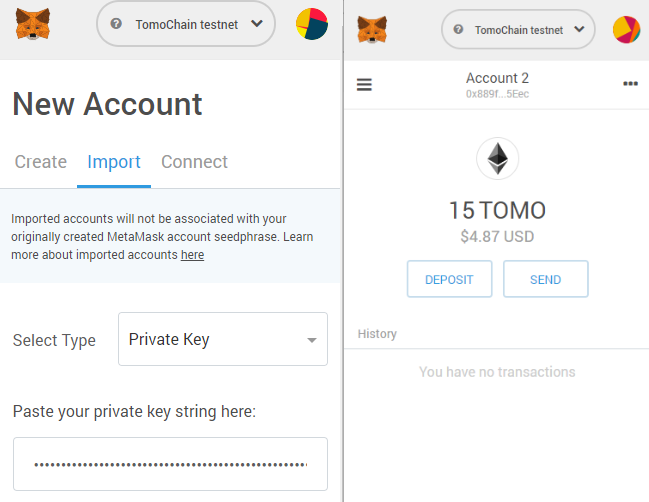Switch to the Create tab
This screenshot has width=649, height=502.
[41, 162]
